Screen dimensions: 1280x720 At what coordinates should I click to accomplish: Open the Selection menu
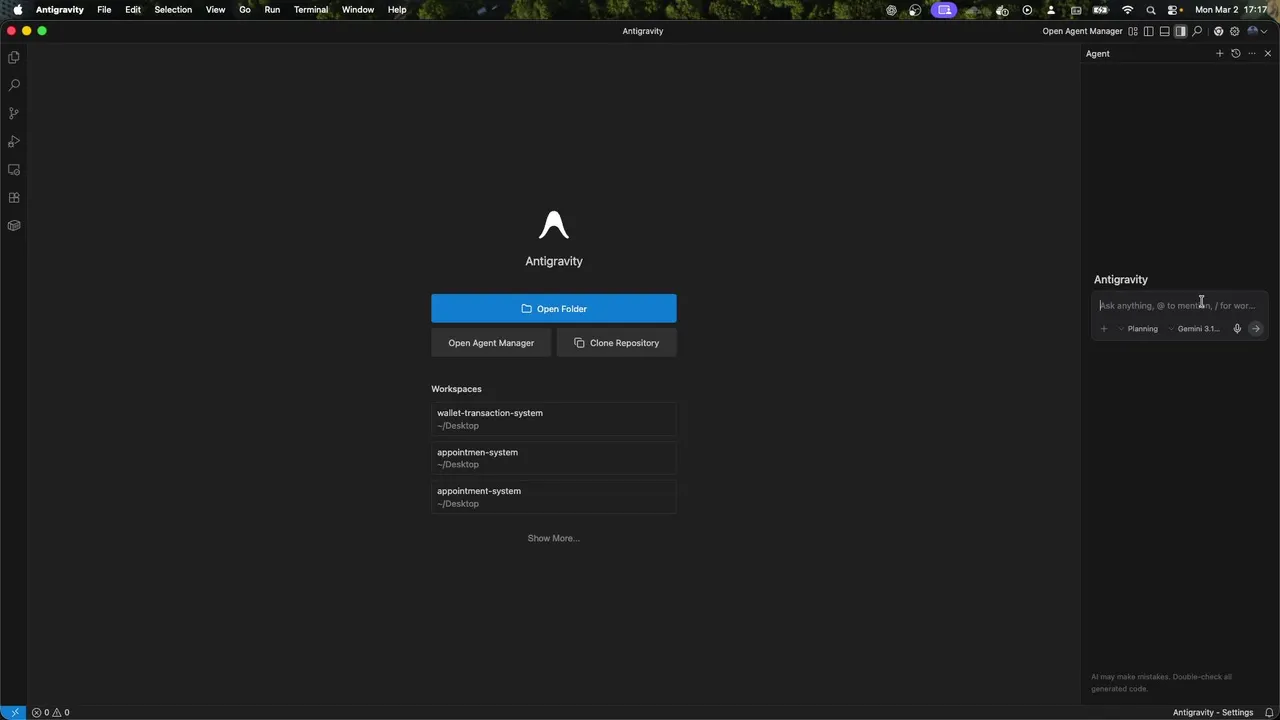pos(173,10)
